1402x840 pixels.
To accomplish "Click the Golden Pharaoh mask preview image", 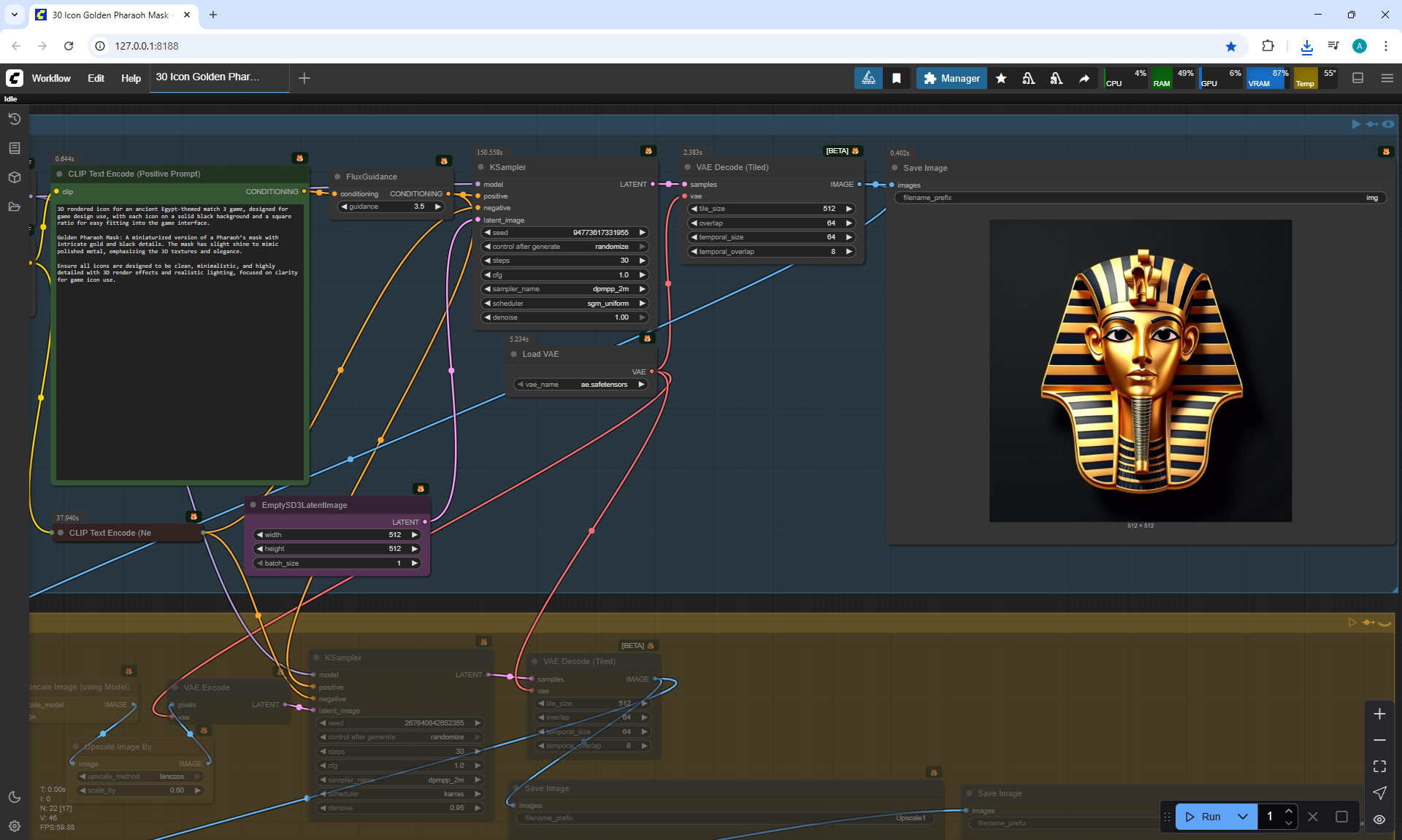I will point(1140,370).
